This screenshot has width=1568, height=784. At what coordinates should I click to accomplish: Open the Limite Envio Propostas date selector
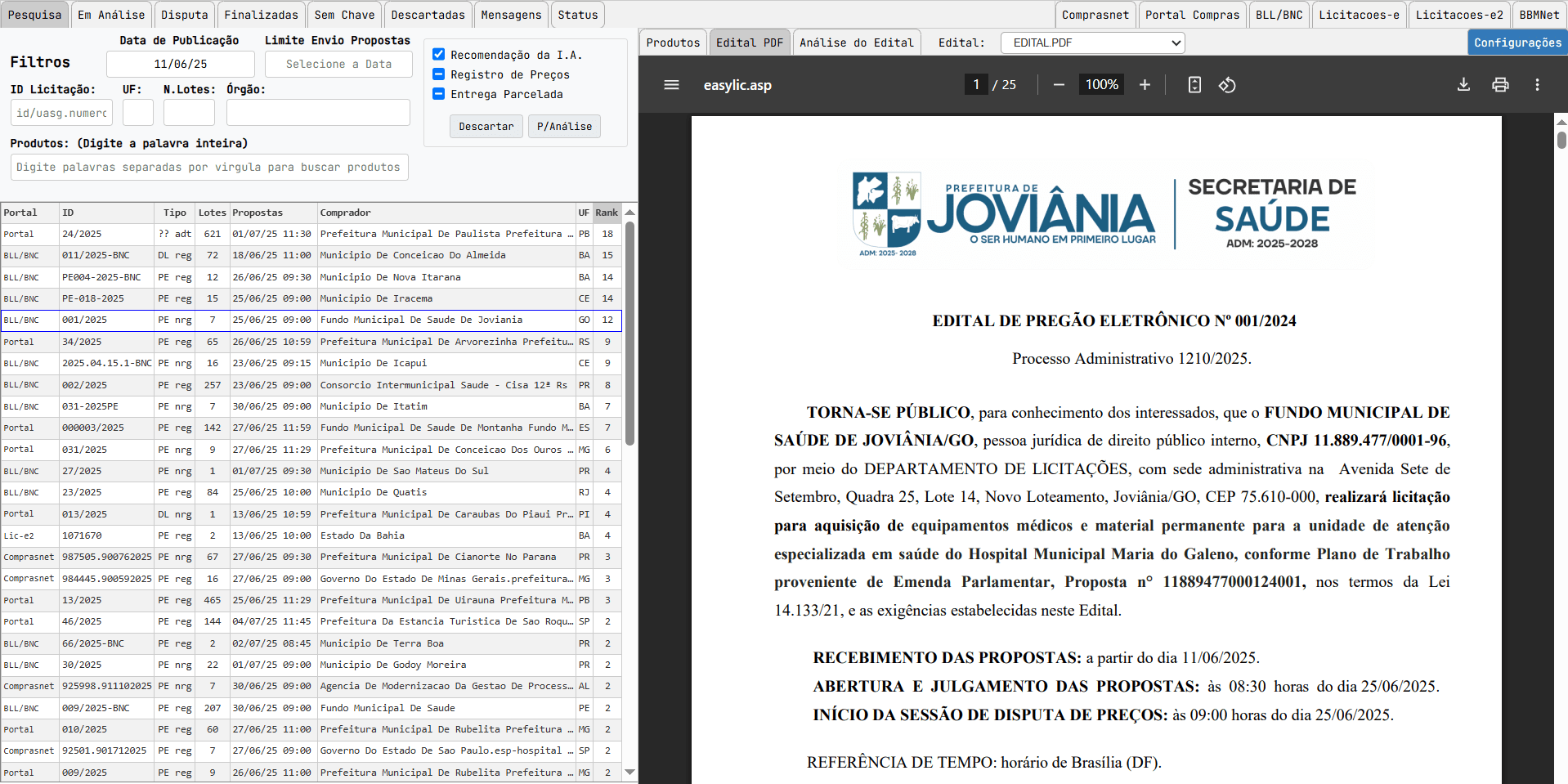pyautogui.click(x=338, y=64)
